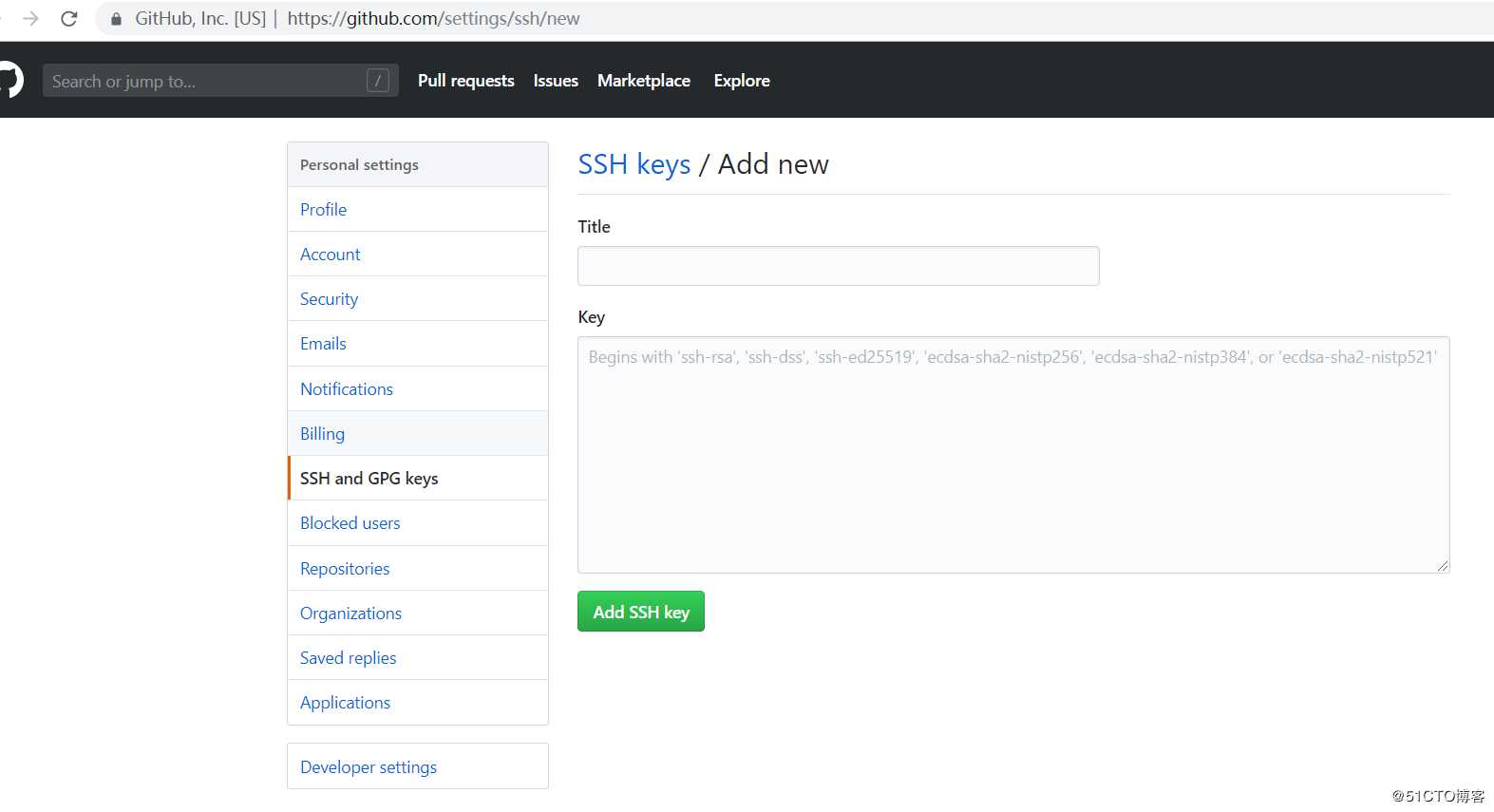Open Explore in top nav
The height and width of the screenshot is (812, 1494).
coord(742,81)
